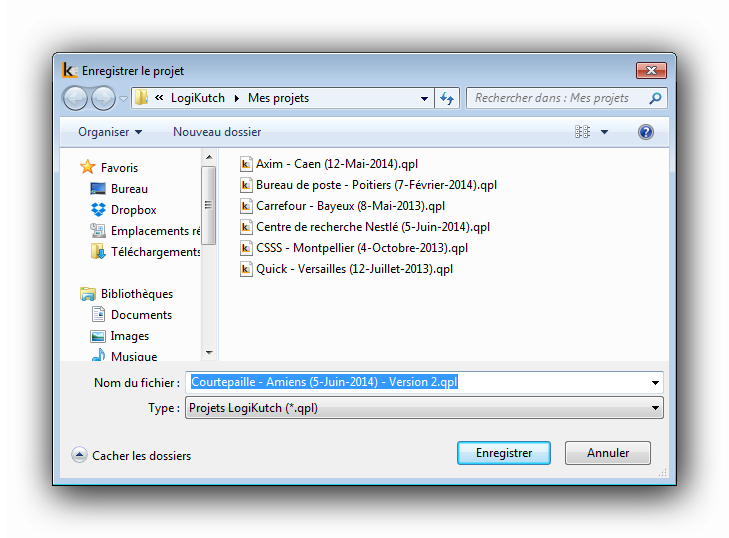
Task: Click the Back navigation arrow
Action: click(75, 99)
